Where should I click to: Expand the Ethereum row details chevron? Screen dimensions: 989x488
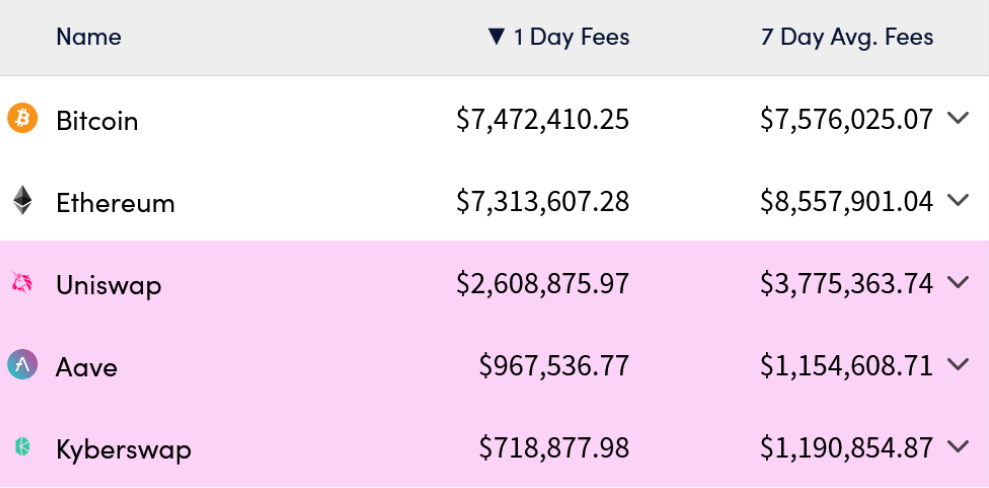(x=958, y=200)
